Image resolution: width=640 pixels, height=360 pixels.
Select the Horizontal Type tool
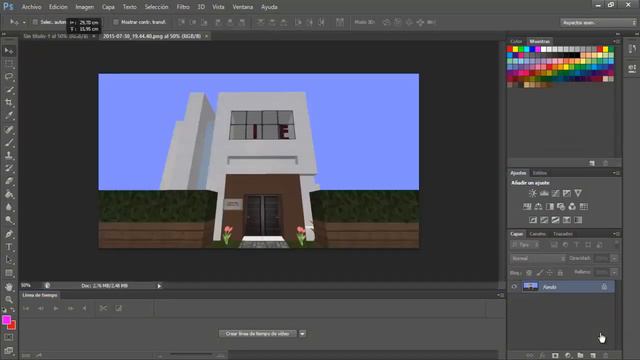[x=9, y=247]
